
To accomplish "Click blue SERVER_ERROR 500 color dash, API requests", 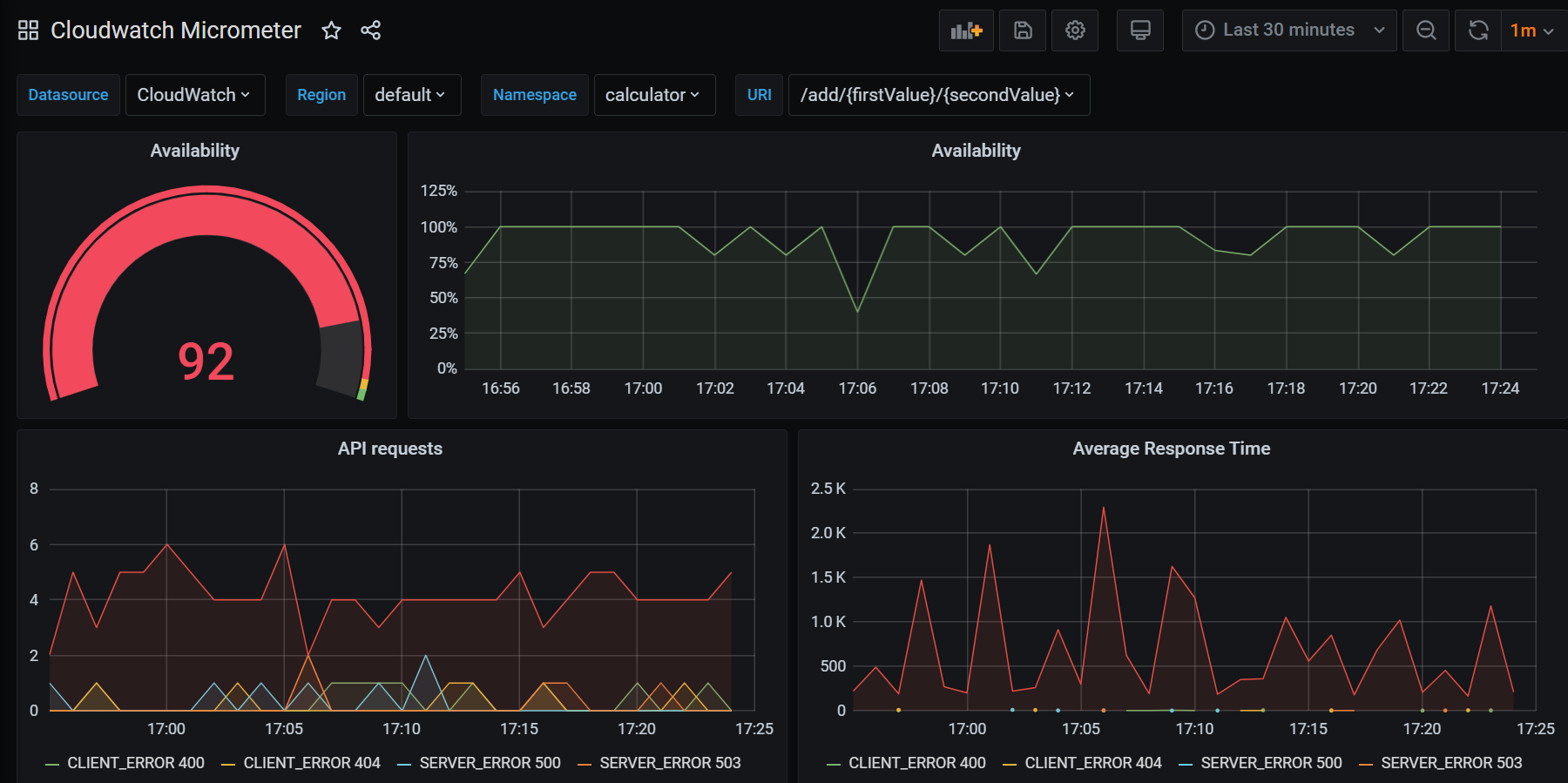I will pyautogui.click(x=404, y=765).
